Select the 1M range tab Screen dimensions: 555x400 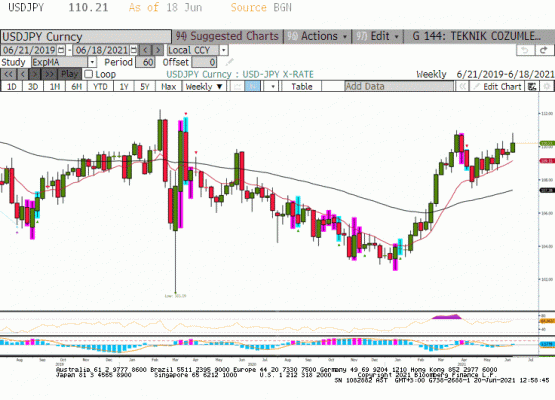click(x=55, y=86)
